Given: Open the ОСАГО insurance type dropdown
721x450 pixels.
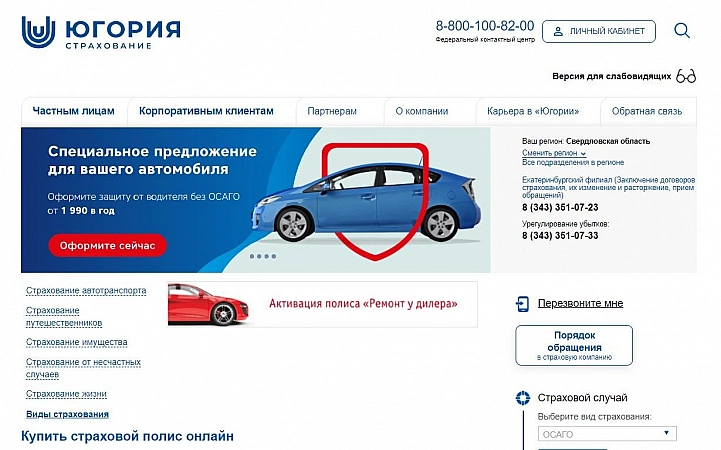Looking at the screenshot, I should pyautogui.click(x=607, y=433).
